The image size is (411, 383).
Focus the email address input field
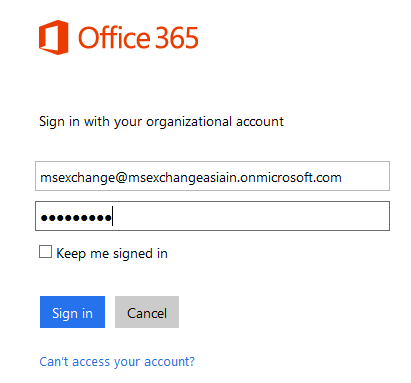pos(212,176)
